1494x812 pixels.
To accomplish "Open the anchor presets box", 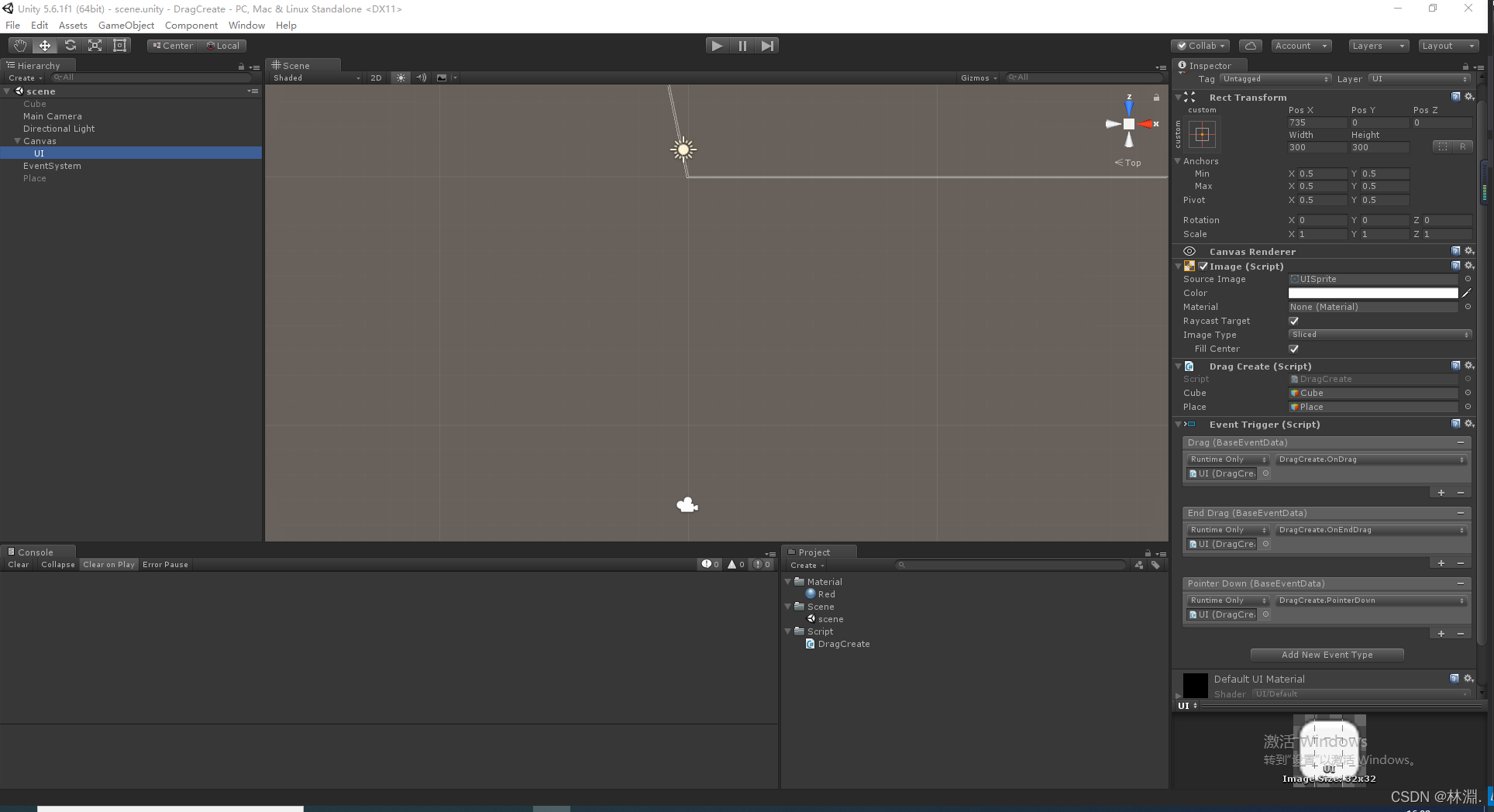I will 1202,134.
